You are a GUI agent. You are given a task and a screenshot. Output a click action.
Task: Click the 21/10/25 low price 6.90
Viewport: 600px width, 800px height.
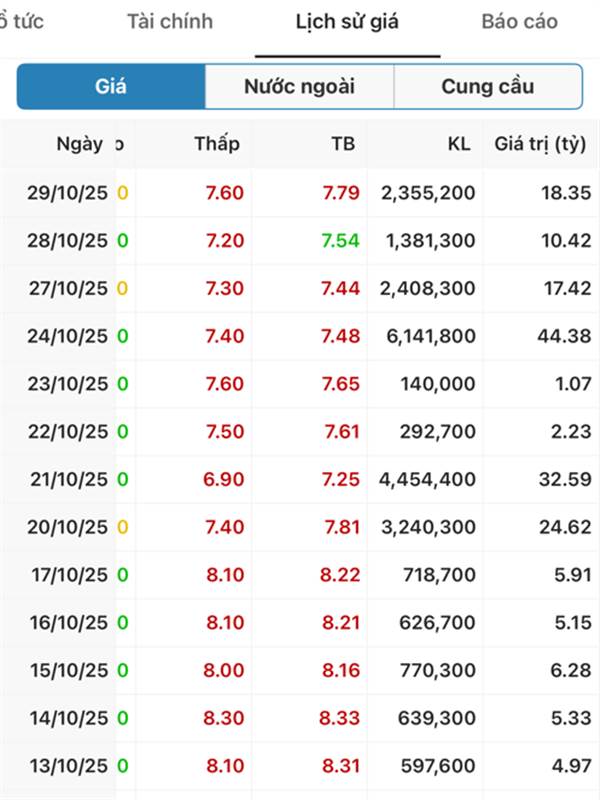pyautogui.click(x=223, y=480)
